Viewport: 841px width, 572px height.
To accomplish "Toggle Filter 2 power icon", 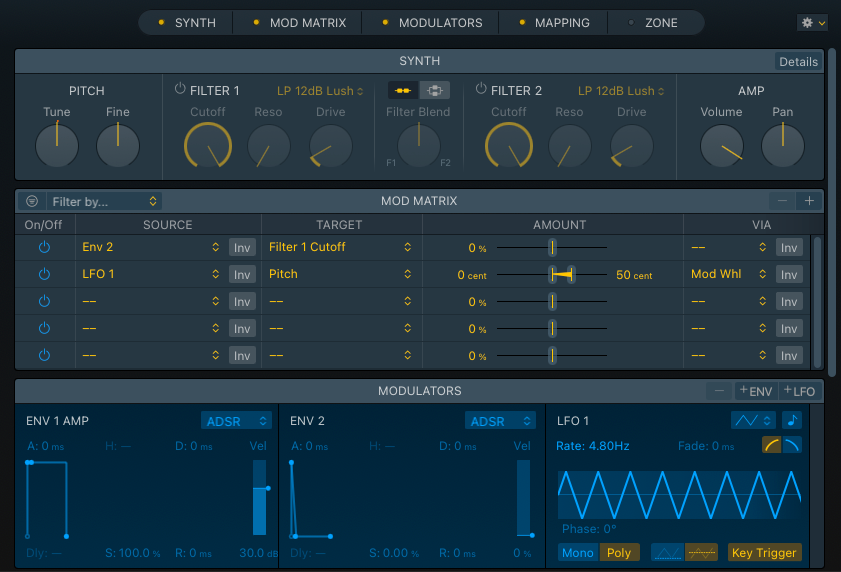I will (x=481, y=89).
